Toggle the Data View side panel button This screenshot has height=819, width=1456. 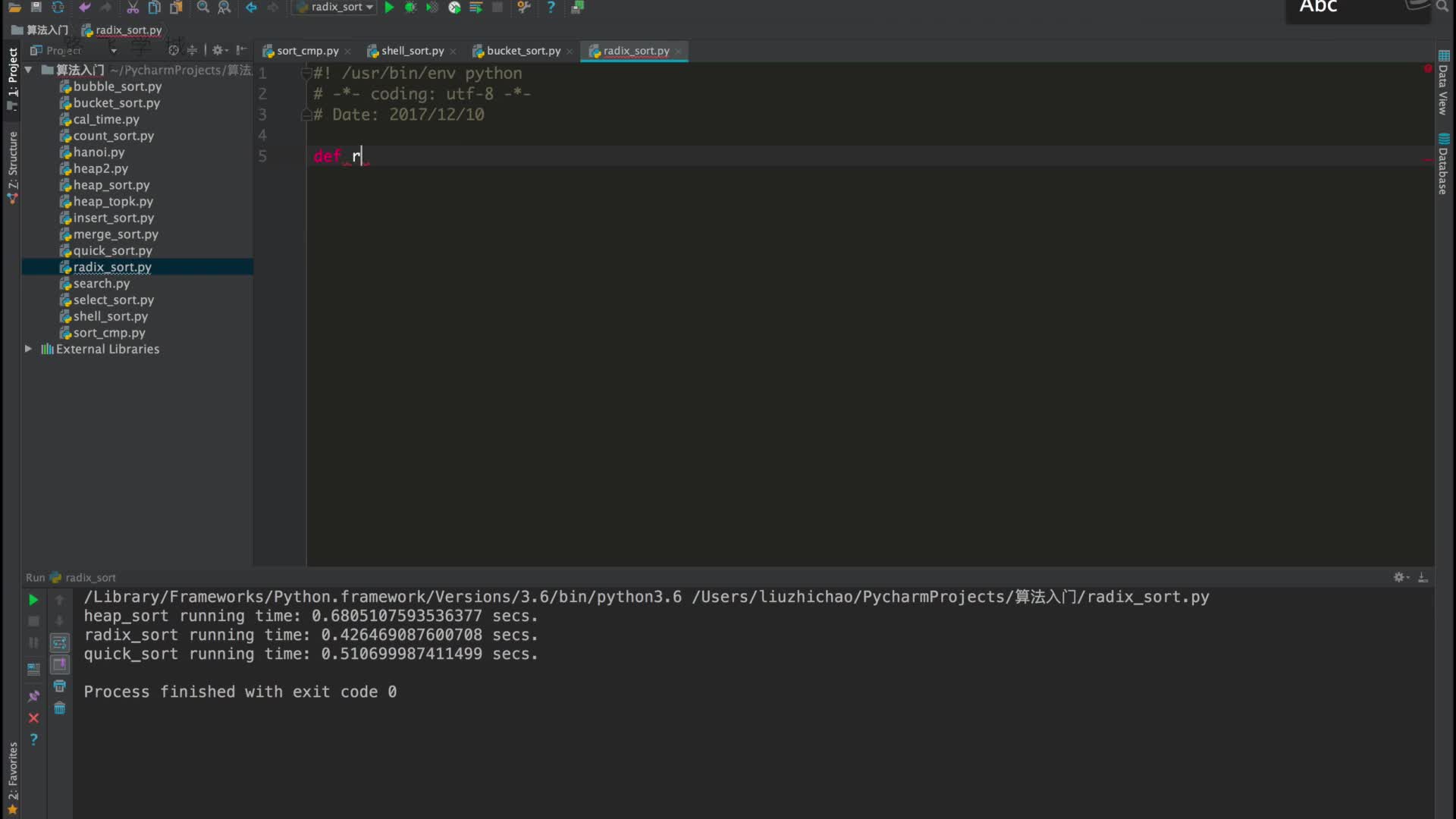coord(1443,83)
